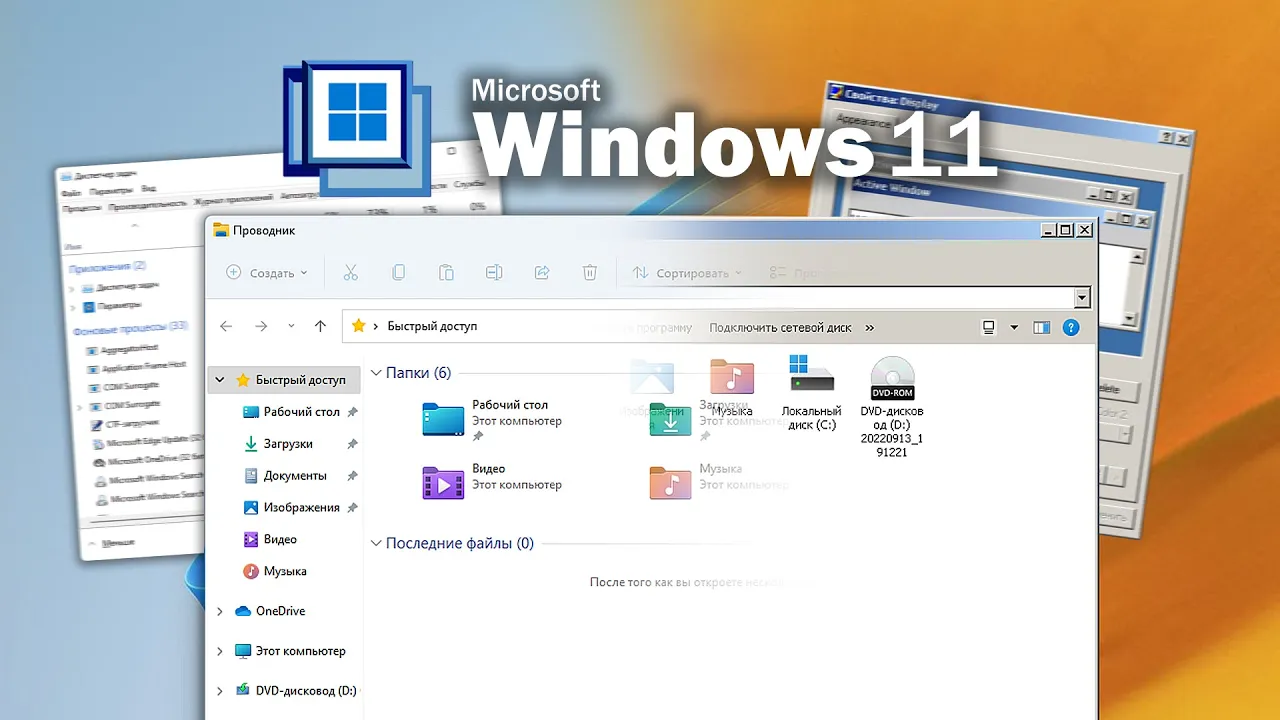
Task: Select Изображения in the sidebar
Action: (x=301, y=508)
